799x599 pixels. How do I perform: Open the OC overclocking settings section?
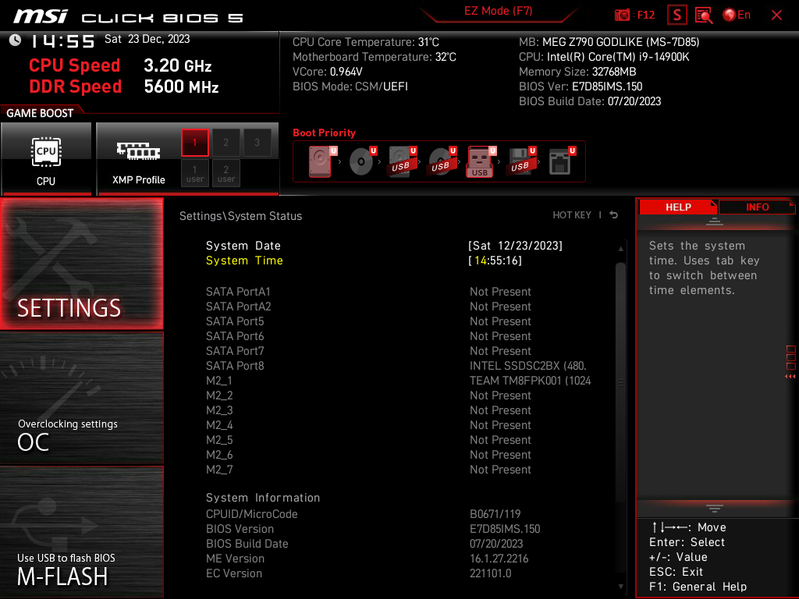point(82,398)
